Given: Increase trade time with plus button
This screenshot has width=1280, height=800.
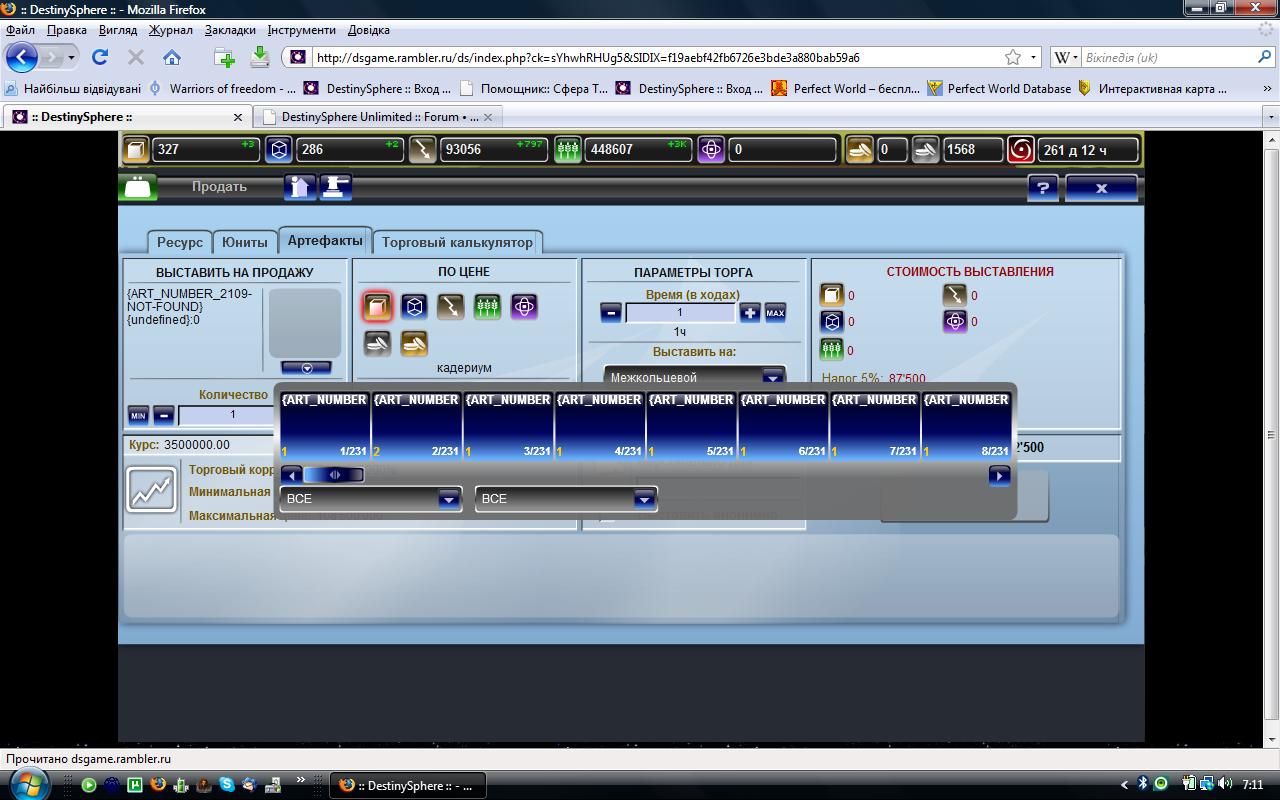Looking at the screenshot, I should [750, 313].
